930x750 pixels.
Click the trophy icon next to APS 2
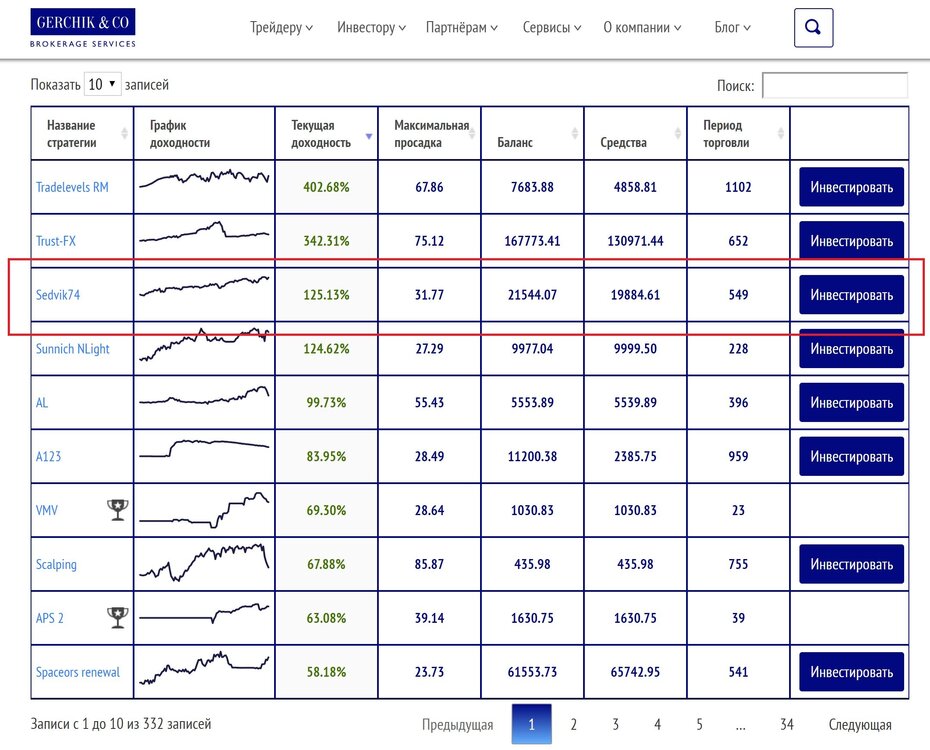point(117,617)
